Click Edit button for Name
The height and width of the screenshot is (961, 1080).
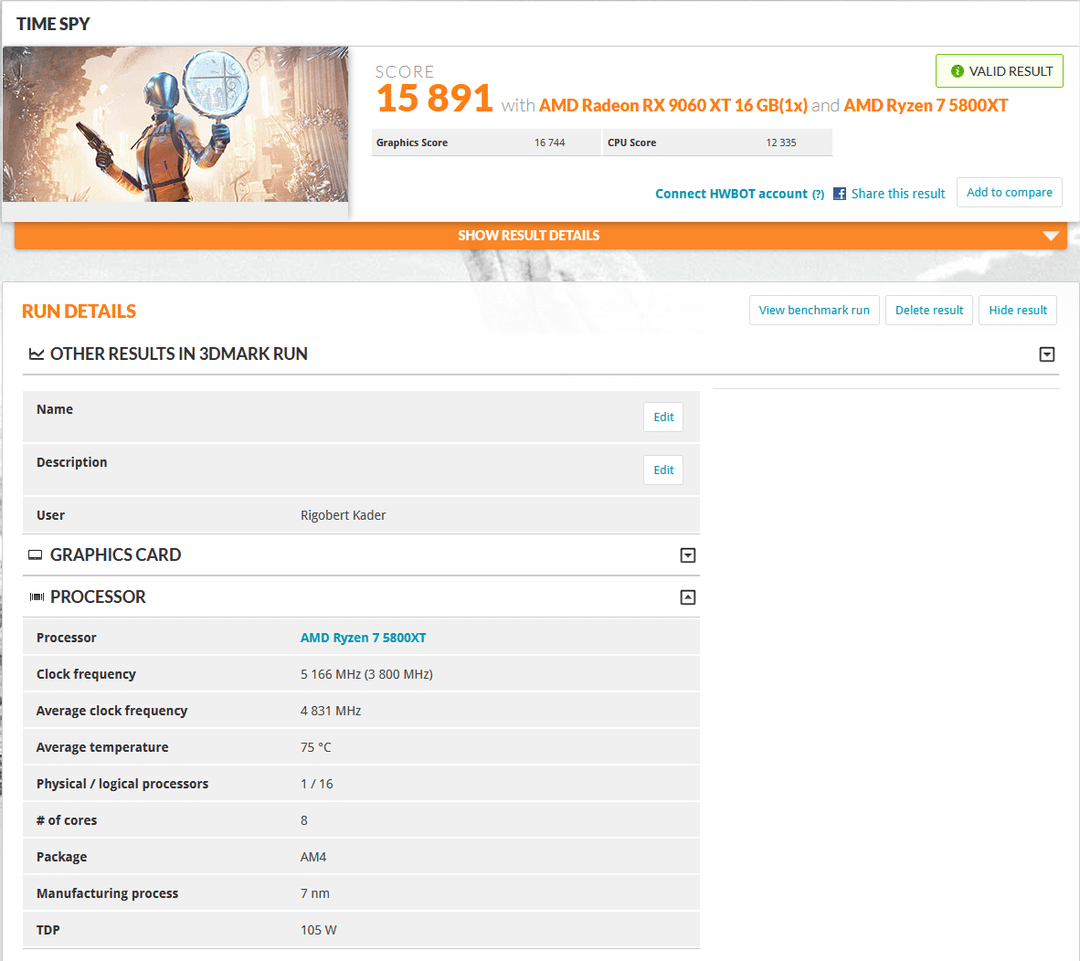(663, 417)
